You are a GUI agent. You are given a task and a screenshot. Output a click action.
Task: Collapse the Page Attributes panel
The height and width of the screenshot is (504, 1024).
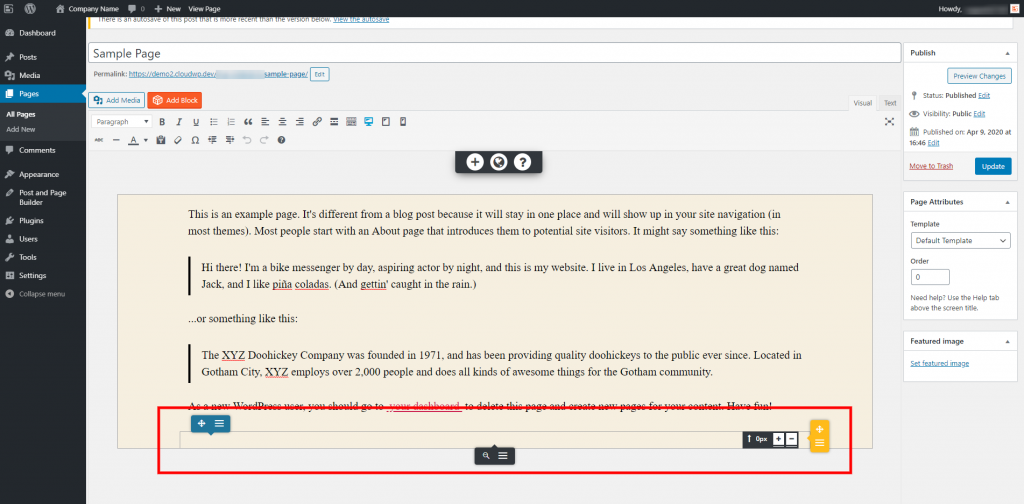(1008, 202)
